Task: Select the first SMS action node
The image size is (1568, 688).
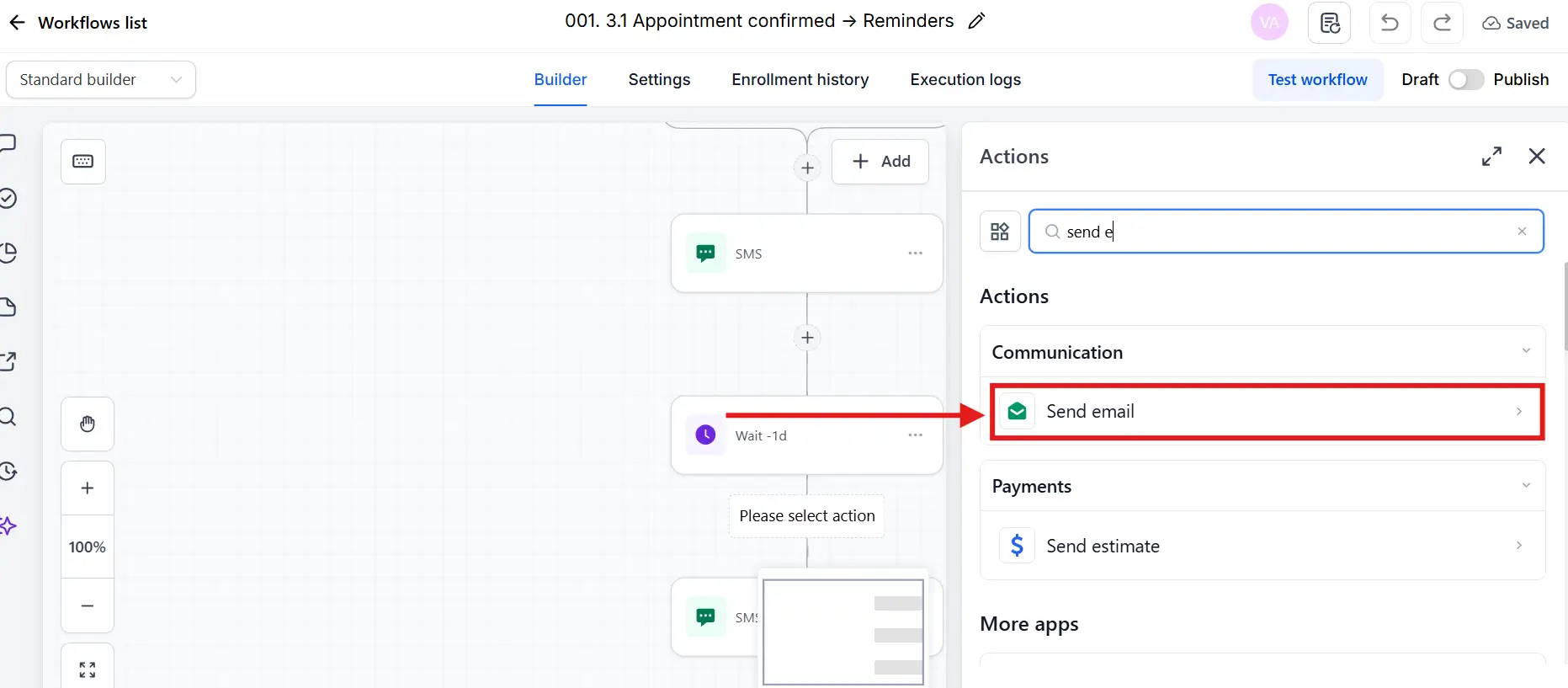Action: point(806,253)
